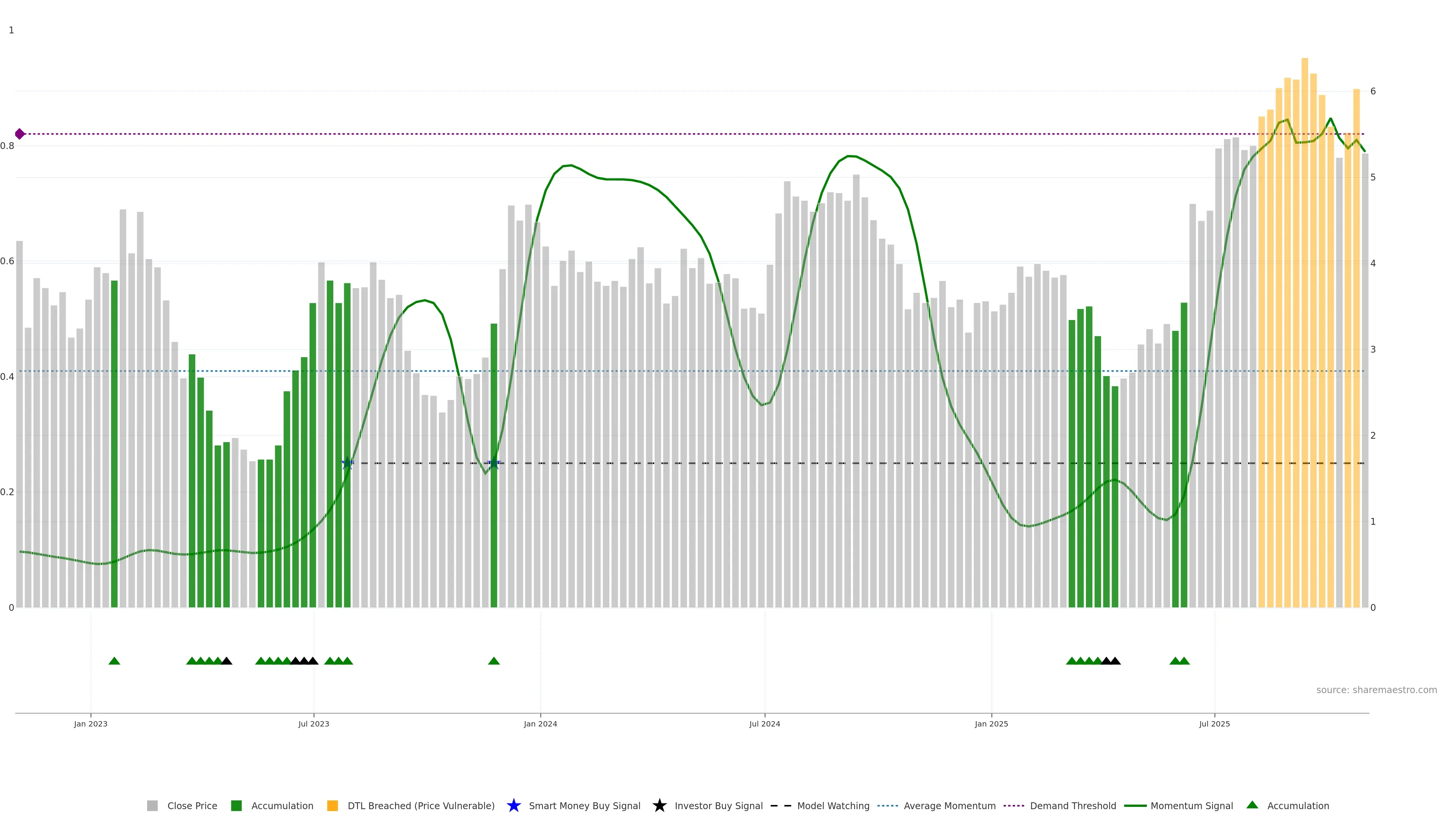Click the Jul 2023 axis label

(314, 724)
